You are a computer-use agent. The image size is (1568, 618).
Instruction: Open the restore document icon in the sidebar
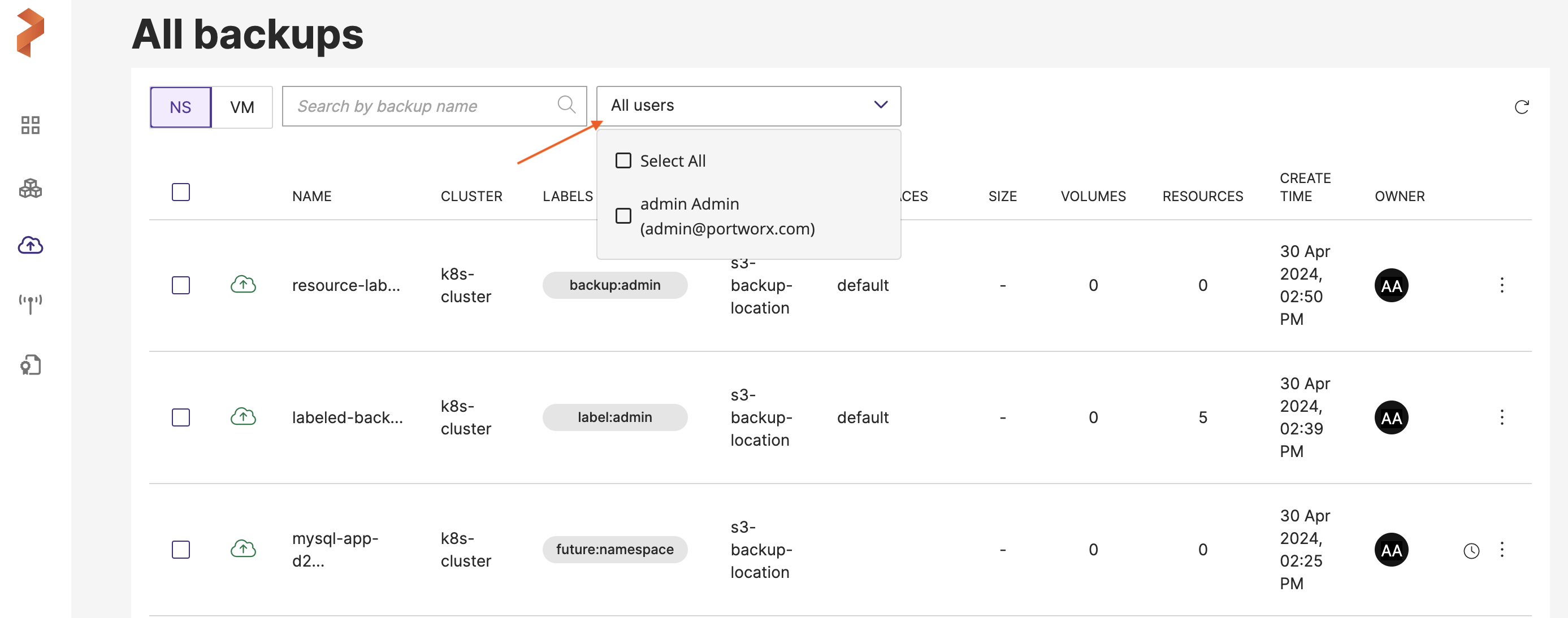coord(30,365)
